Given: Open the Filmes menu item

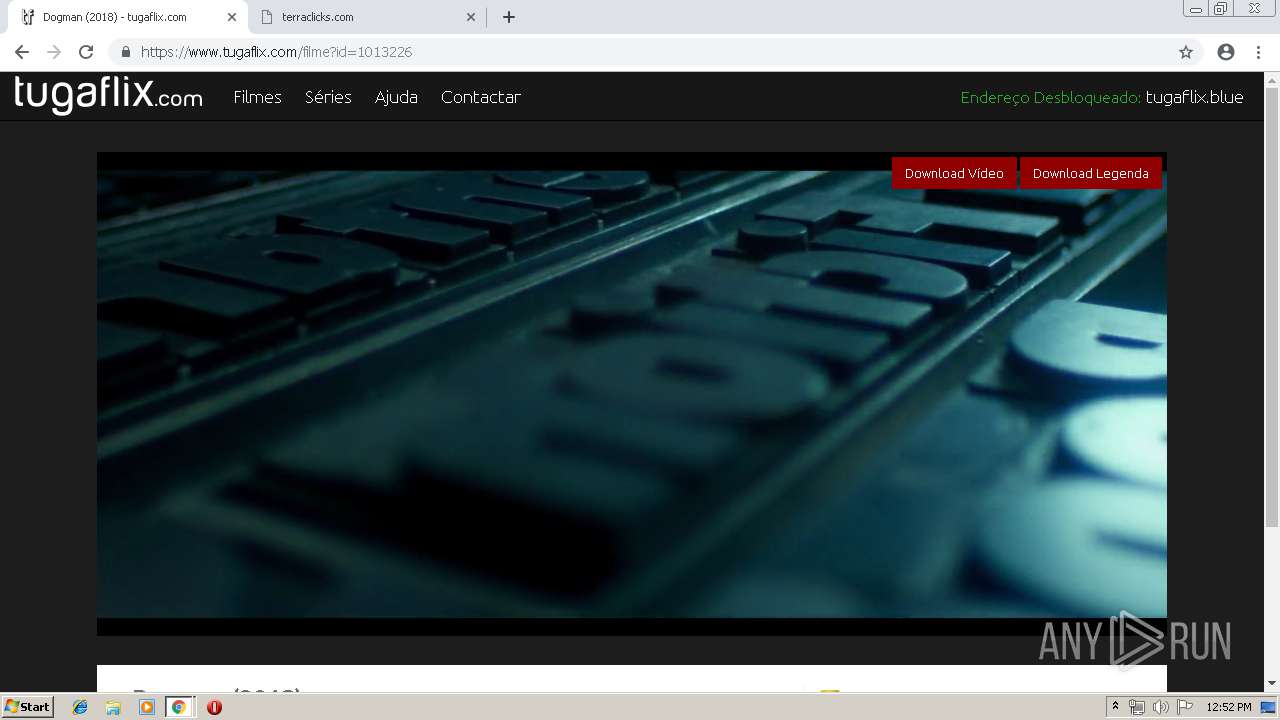Looking at the screenshot, I should coord(257,97).
